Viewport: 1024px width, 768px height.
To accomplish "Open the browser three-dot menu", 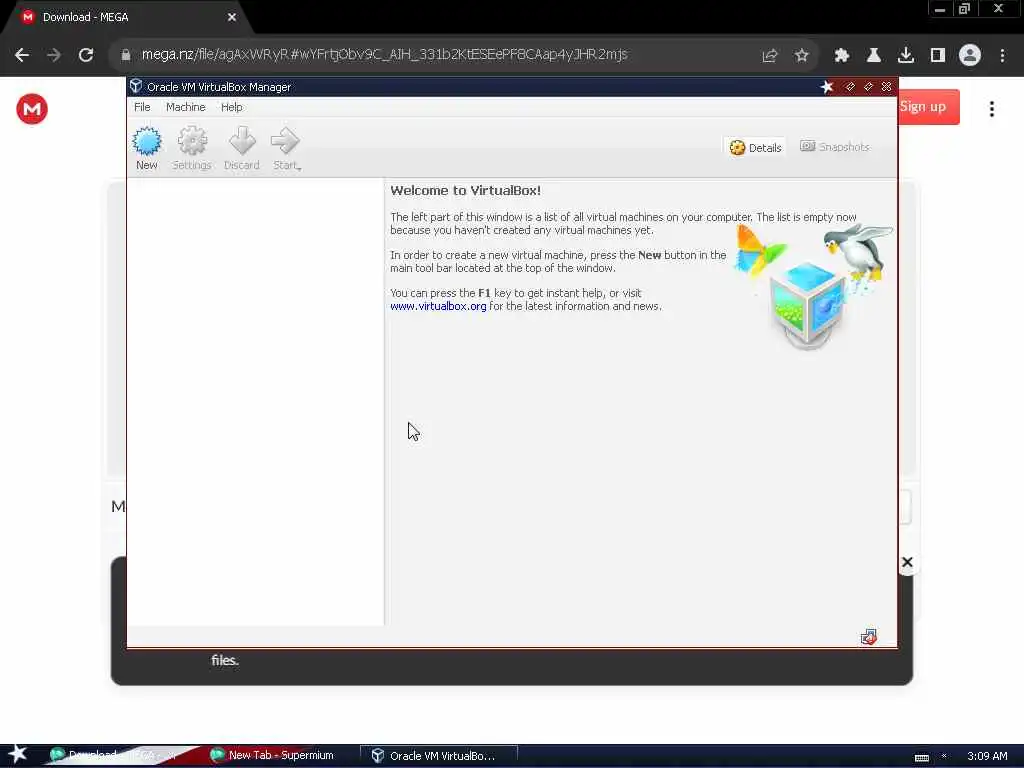I will [1002, 56].
